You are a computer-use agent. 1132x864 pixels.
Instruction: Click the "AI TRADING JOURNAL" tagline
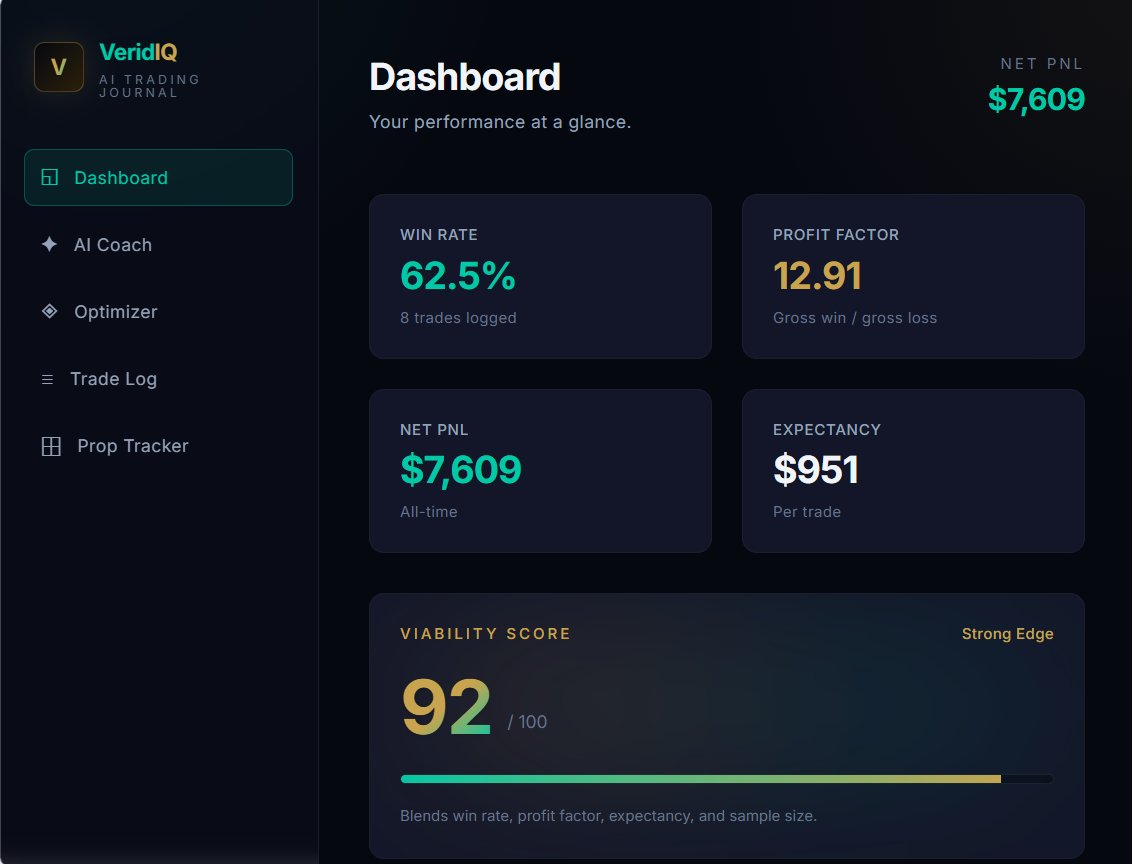tap(149, 86)
